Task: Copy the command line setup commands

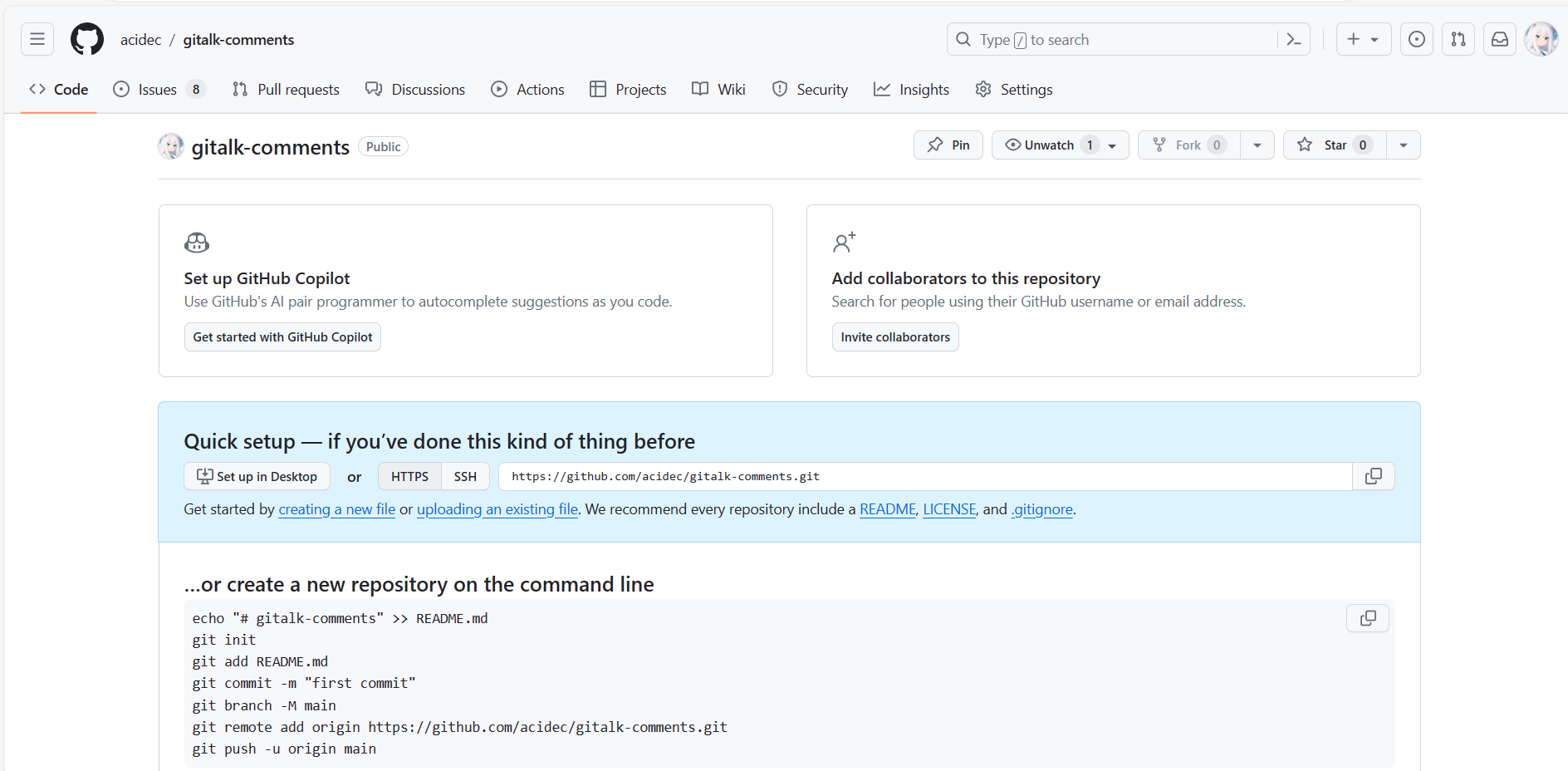Action: (1368, 618)
